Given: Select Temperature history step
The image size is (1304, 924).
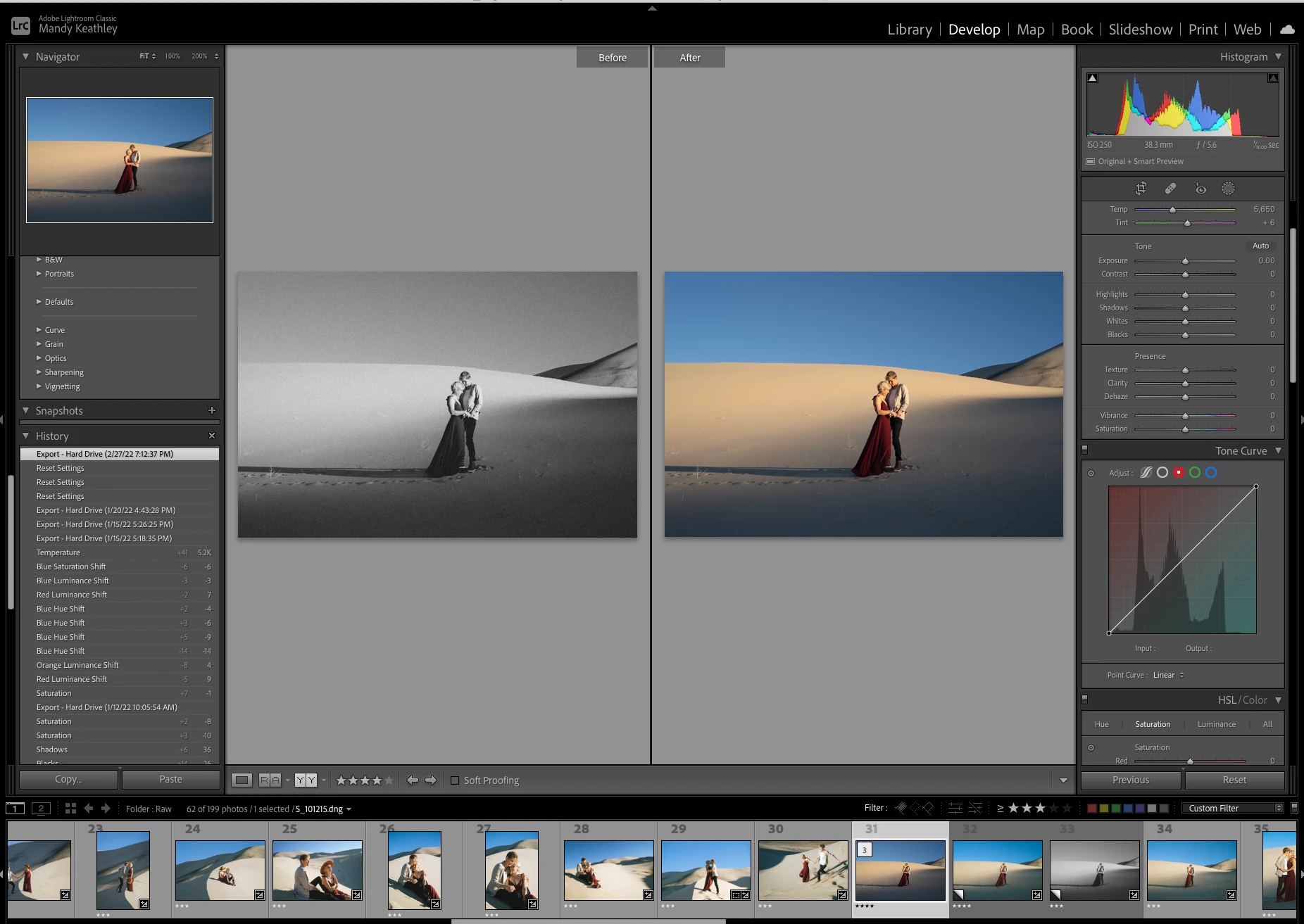Looking at the screenshot, I should pos(120,552).
